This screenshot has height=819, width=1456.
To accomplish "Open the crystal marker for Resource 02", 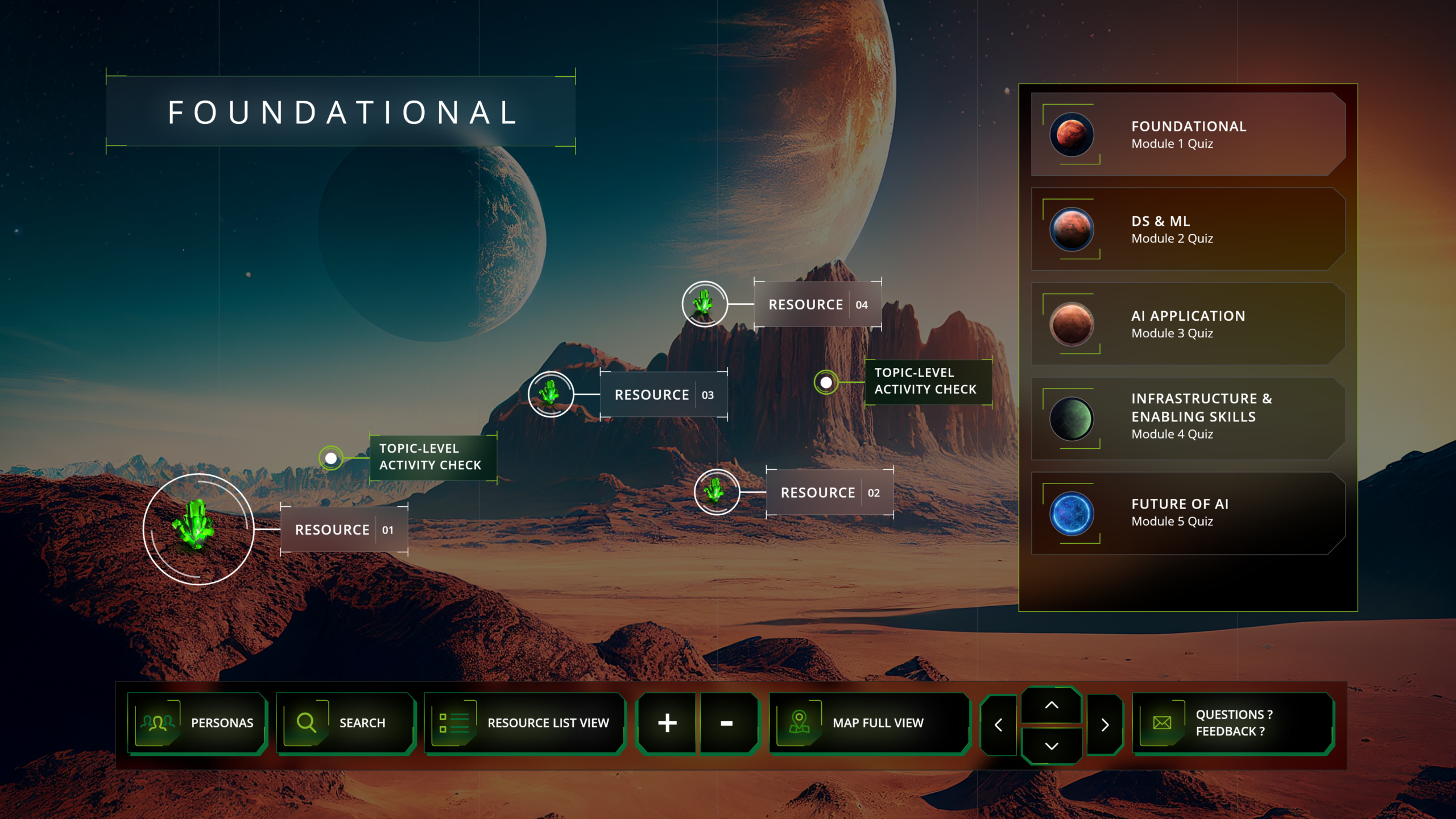I will click(x=716, y=491).
